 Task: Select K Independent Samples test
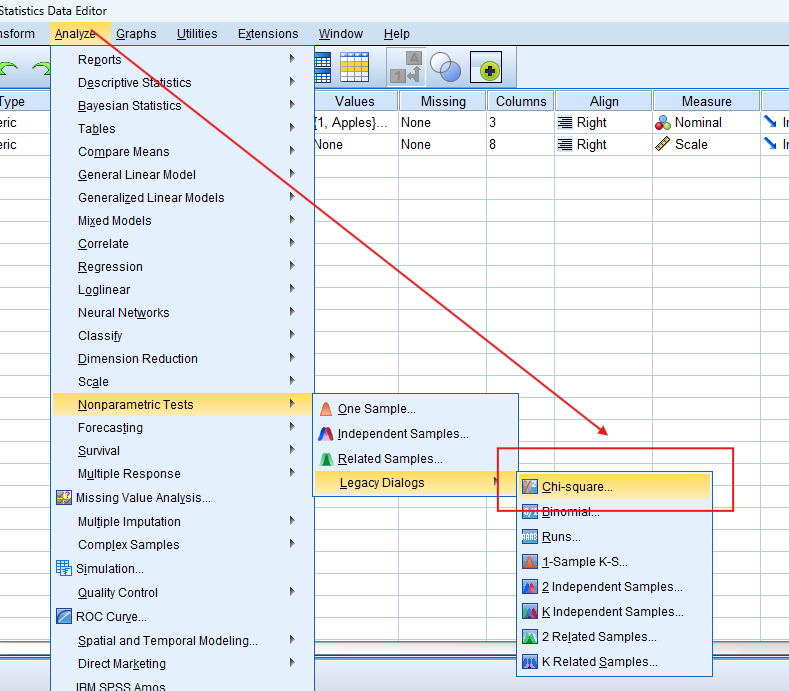(x=612, y=612)
